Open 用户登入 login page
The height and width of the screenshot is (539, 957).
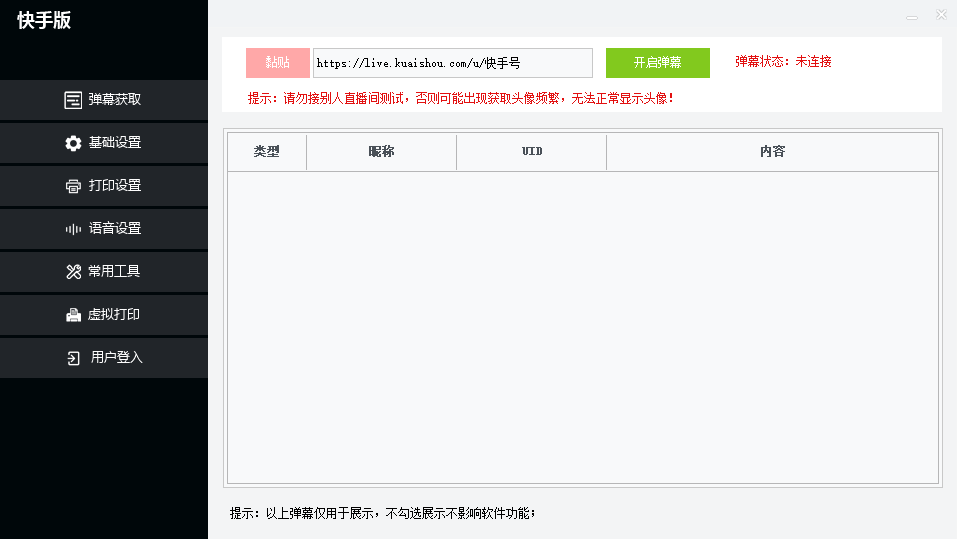point(104,358)
